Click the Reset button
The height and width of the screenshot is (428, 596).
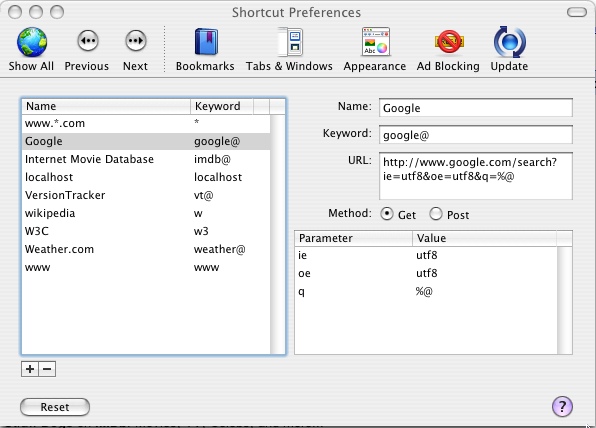click(55, 407)
